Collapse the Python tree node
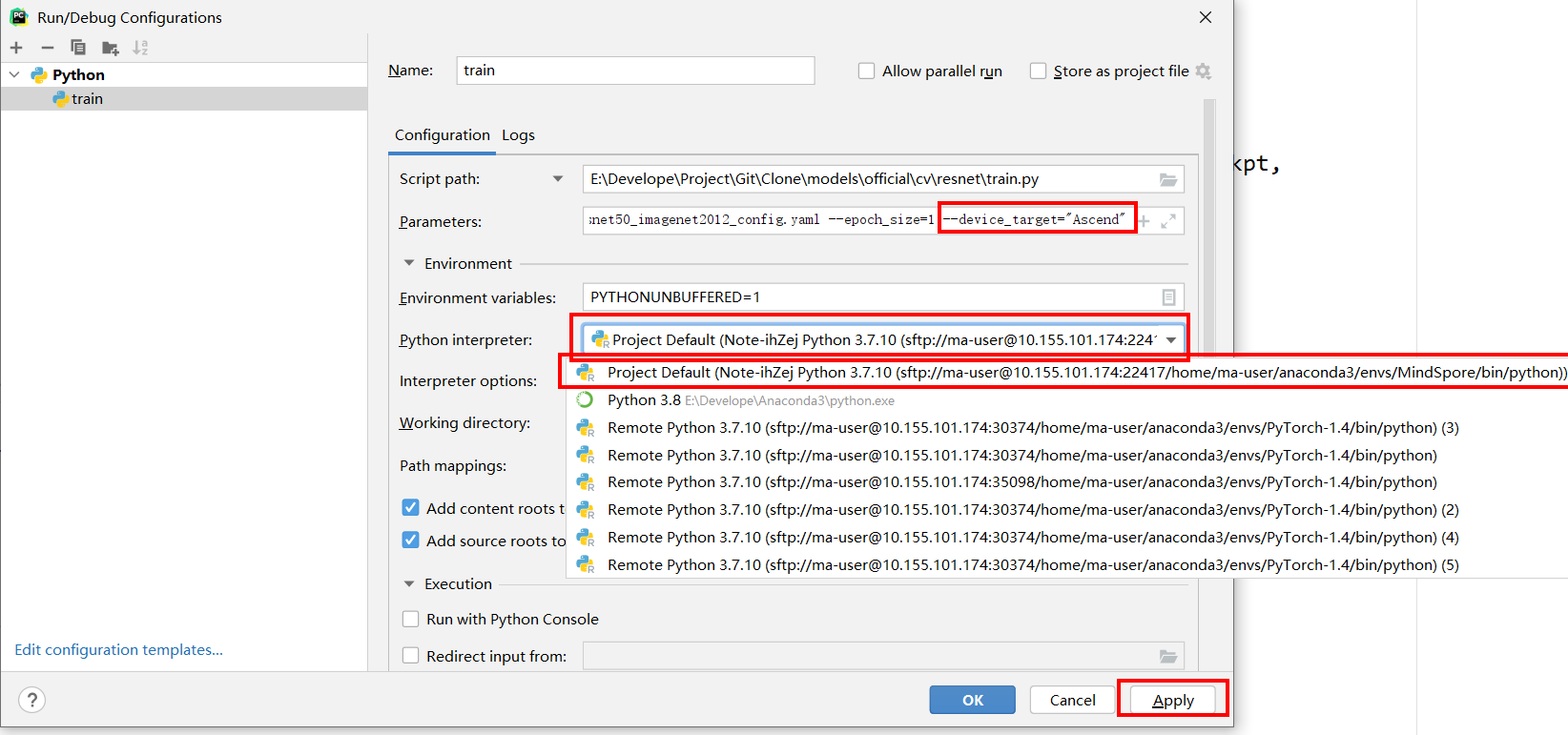The width and height of the screenshot is (1568, 735). point(14,74)
